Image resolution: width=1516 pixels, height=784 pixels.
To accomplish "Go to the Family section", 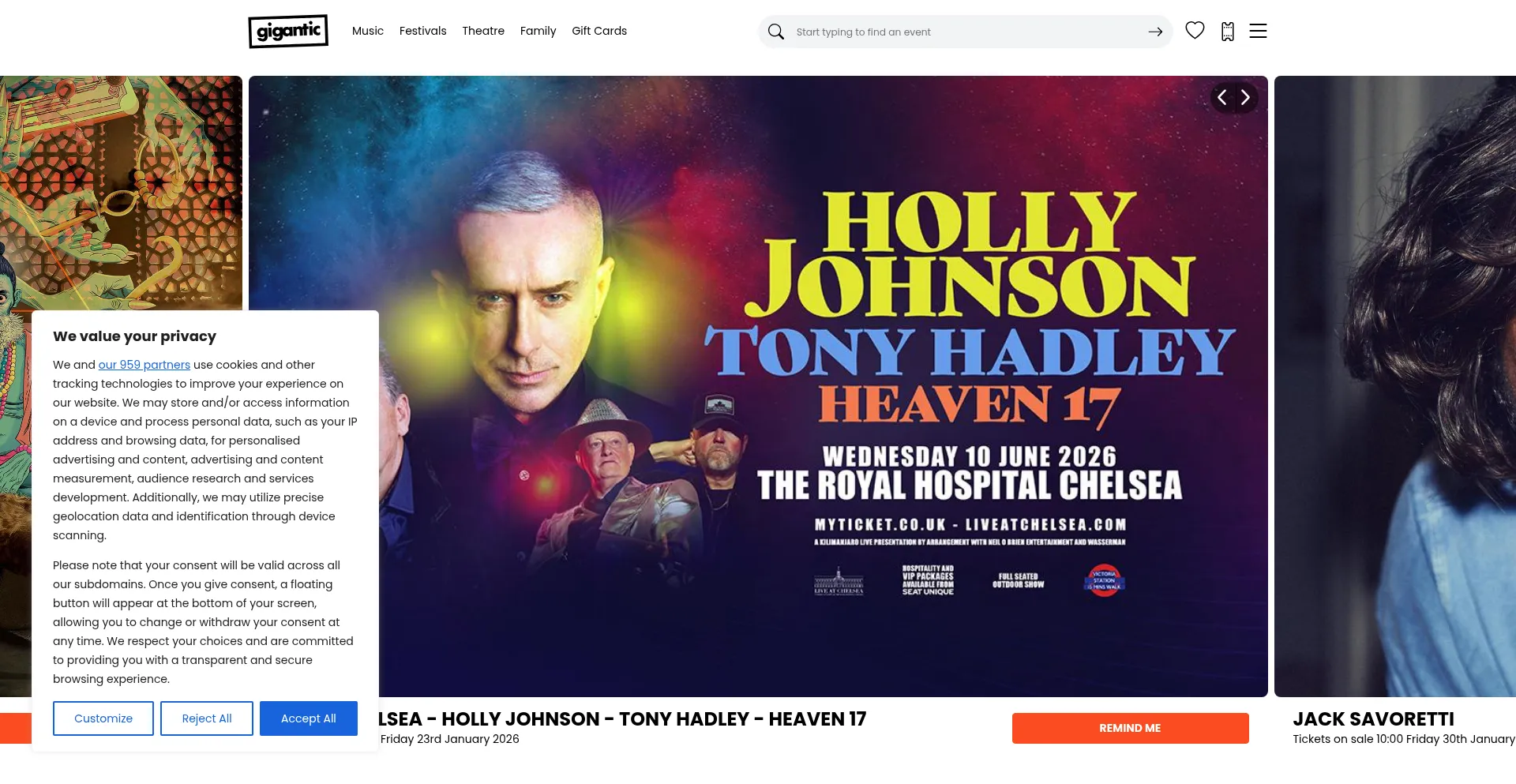I will [x=538, y=31].
